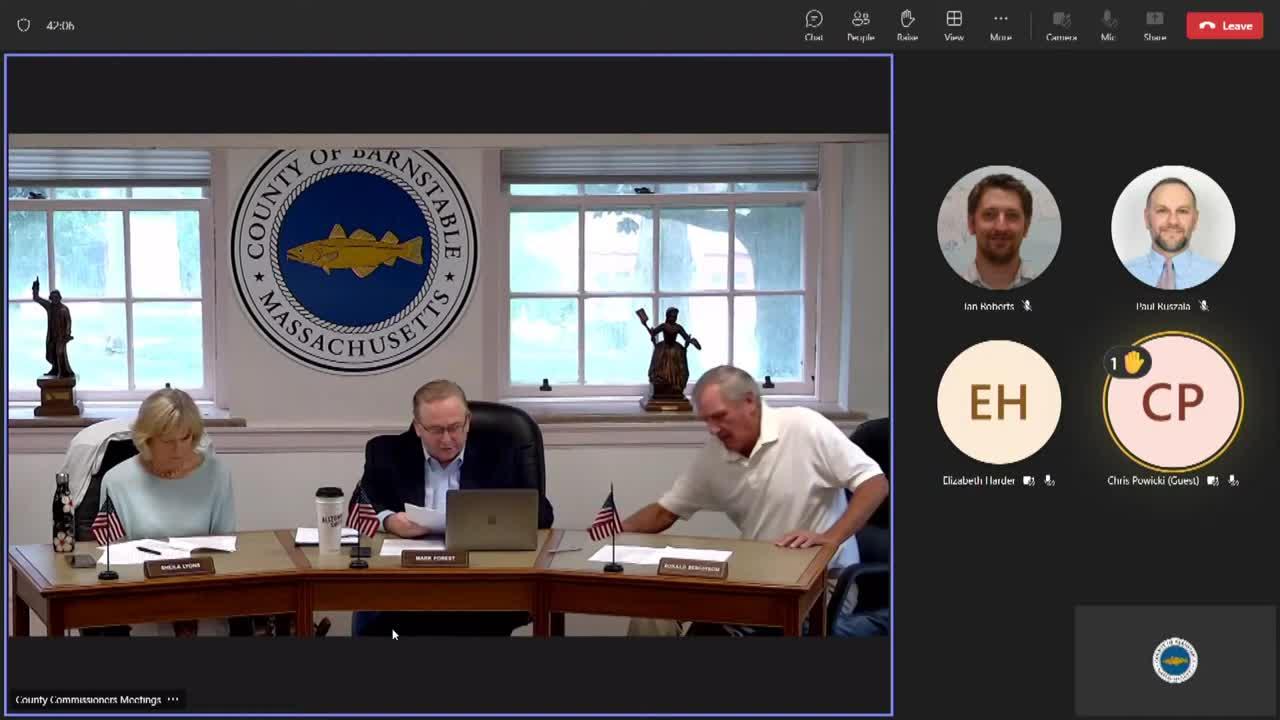Open the View layout options
Image resolution: width=1280 pixels, height=720 pixels.
pyautogui.click(x=954, y=25)
